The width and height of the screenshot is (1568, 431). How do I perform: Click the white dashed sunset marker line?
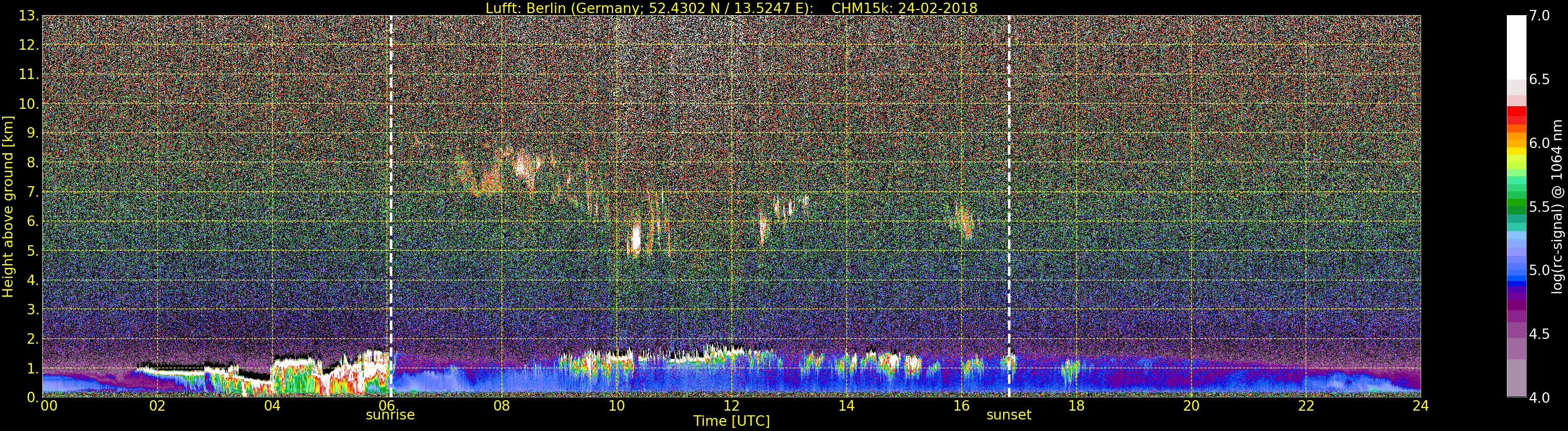[x=1008, y=206]
